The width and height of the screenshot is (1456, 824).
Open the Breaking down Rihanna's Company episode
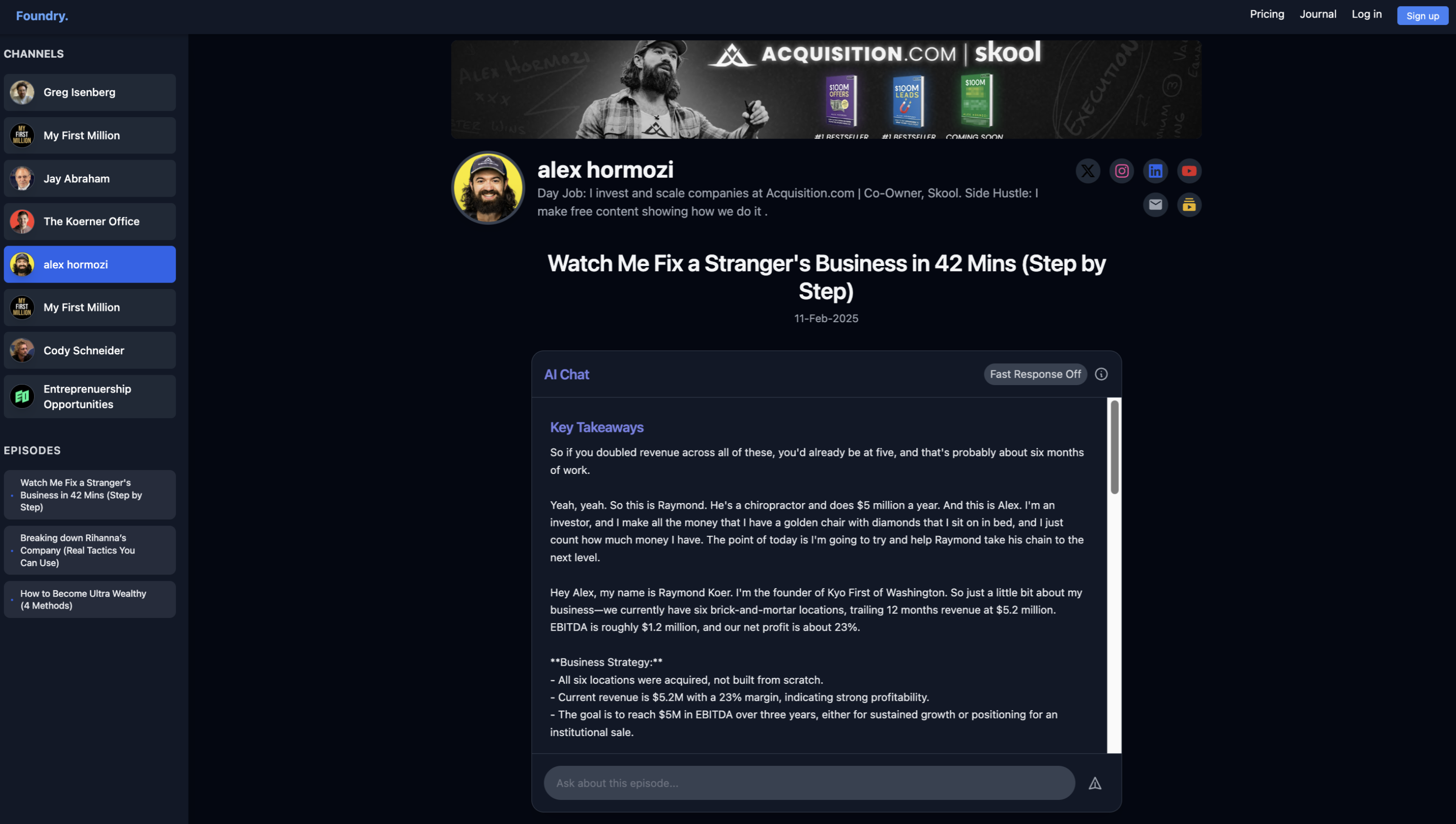coord(90,550)
